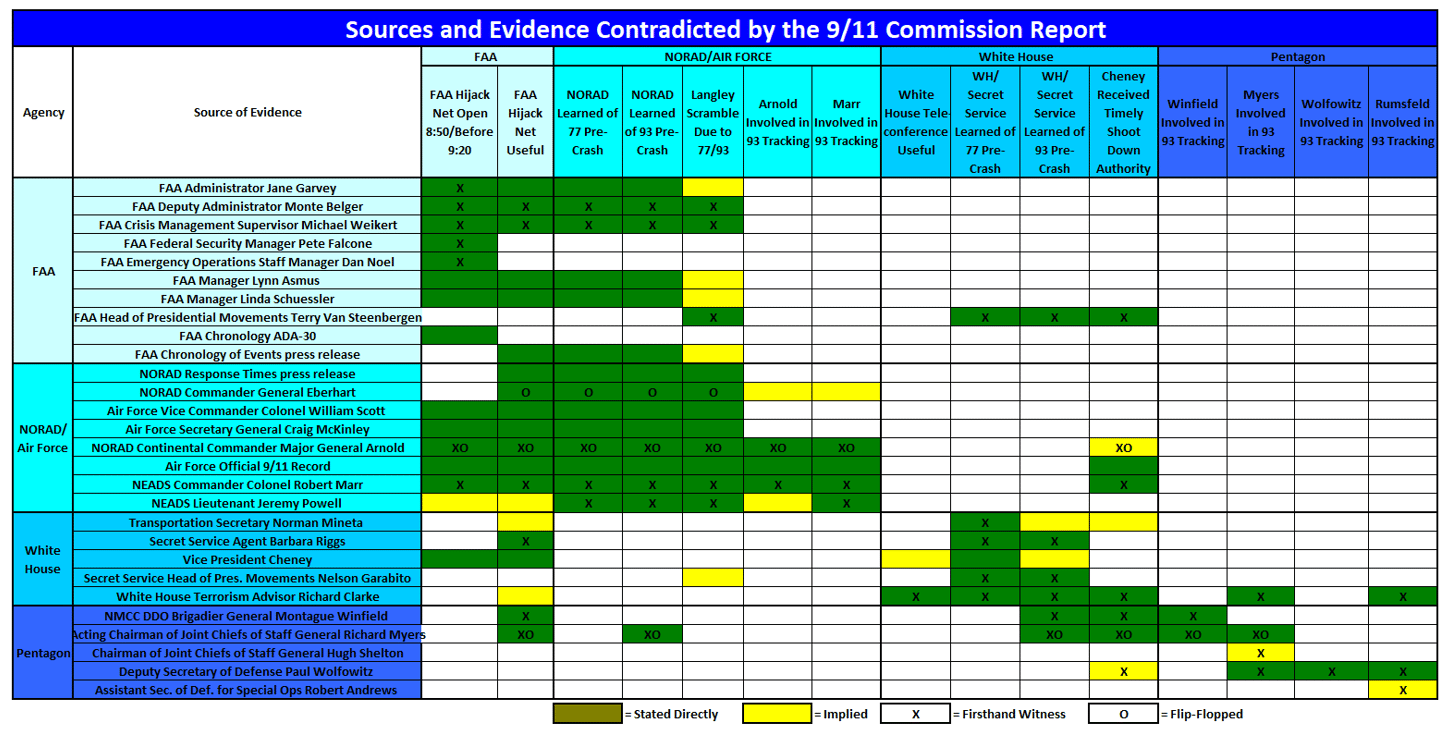Click the General Hugh Shelton row label

tap(247, 652)
